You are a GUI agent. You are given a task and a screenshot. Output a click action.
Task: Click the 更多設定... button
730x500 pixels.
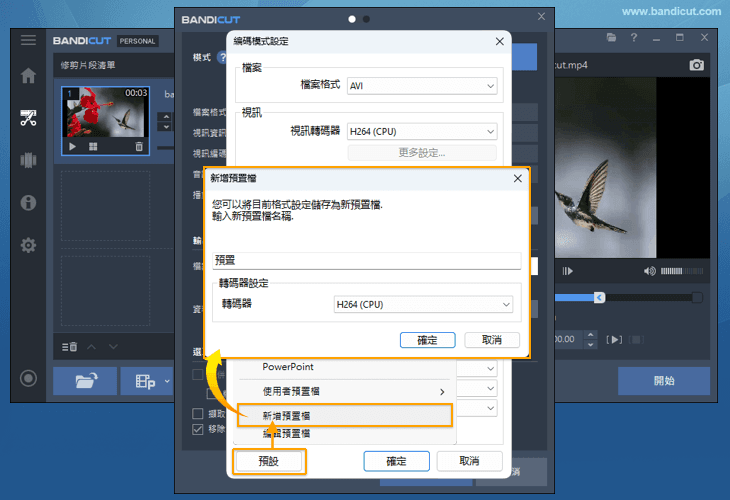point(422,153)
